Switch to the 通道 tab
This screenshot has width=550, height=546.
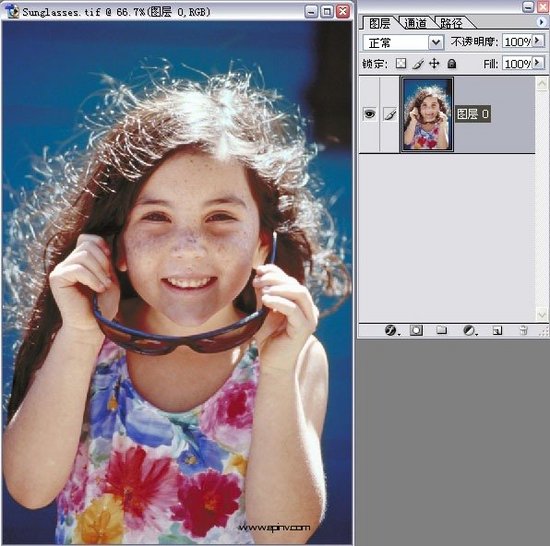point(415,23)
